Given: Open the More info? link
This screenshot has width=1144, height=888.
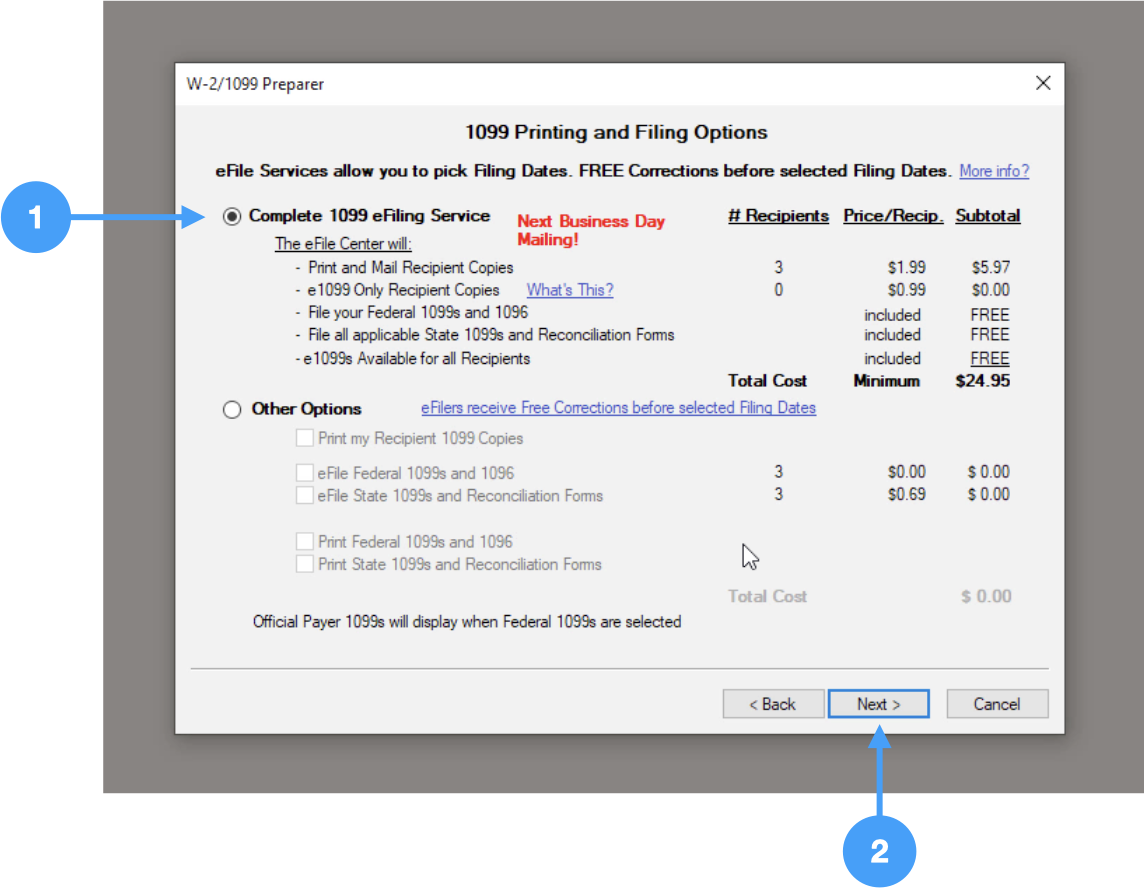Looking at the screenshot, I should pyautogui.click(x=993, y=171).
